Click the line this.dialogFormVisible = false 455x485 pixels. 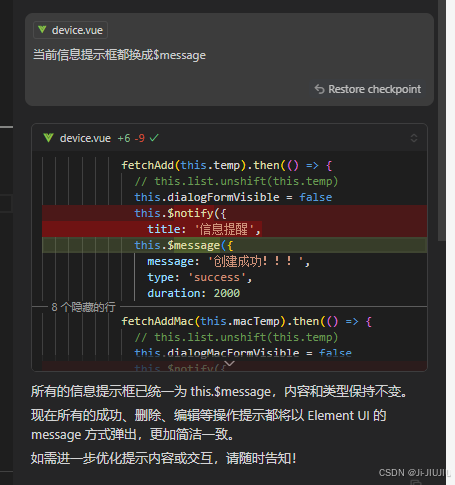233,197
